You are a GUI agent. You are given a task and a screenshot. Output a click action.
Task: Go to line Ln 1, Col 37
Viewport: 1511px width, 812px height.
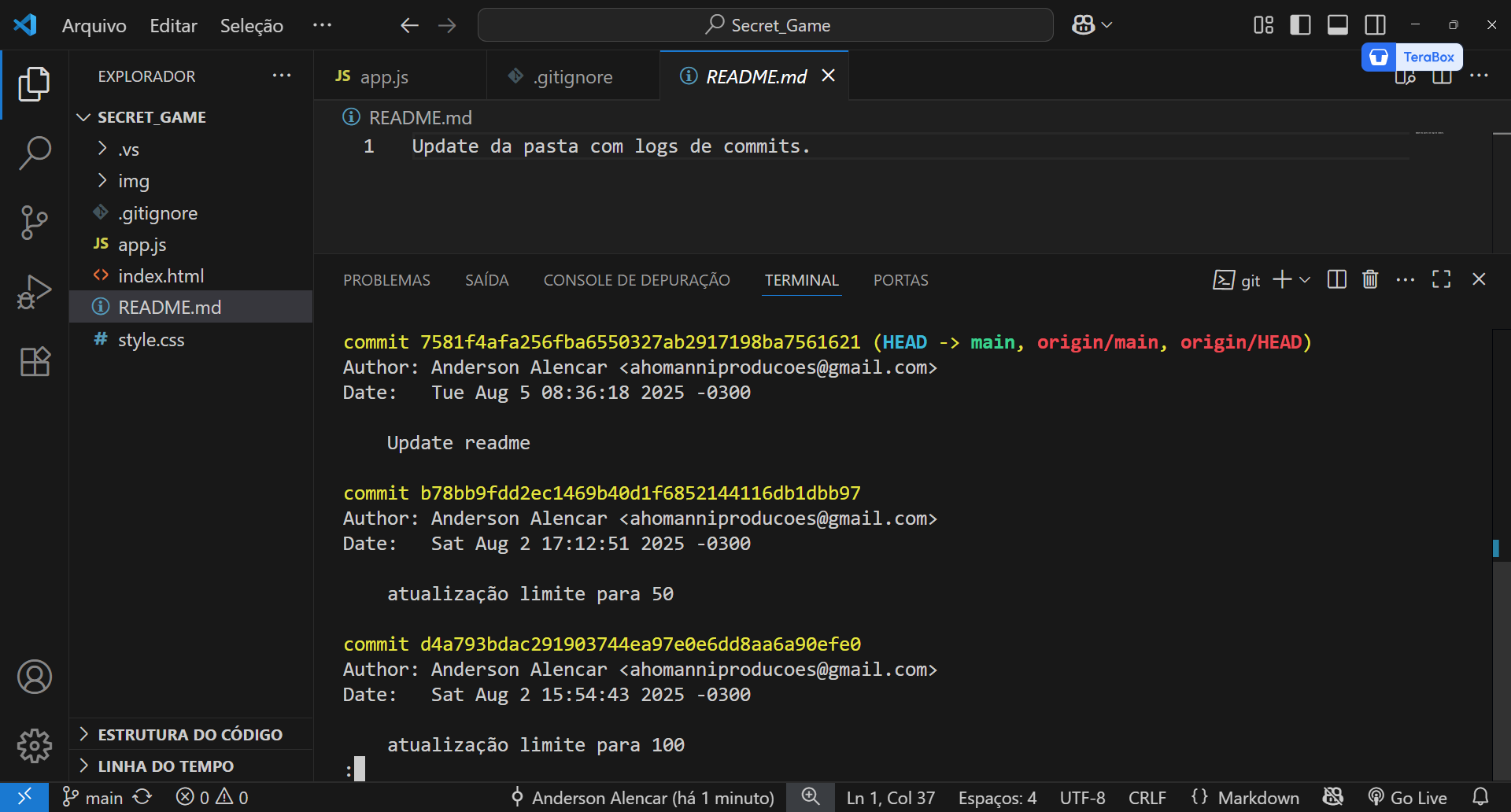(891, 798)
